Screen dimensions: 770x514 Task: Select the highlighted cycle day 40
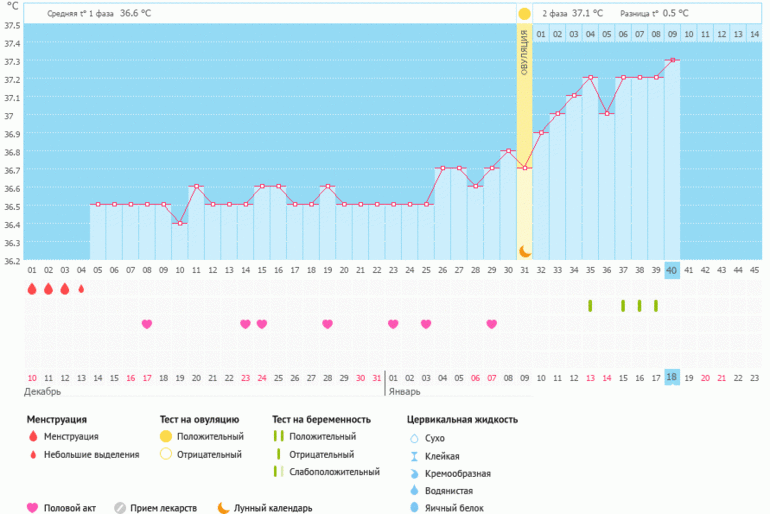point(672,270)
